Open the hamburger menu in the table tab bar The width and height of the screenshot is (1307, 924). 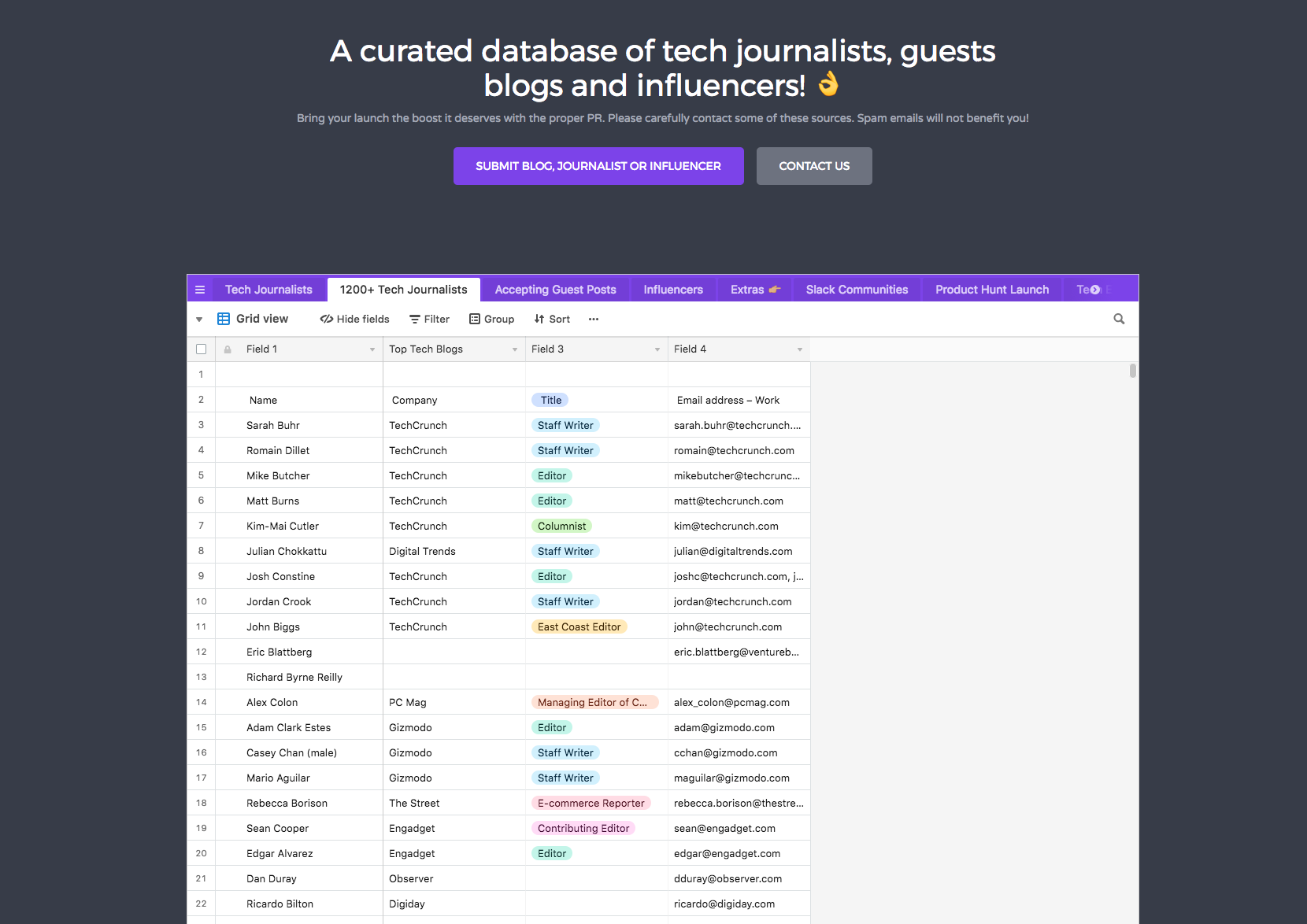[x=200, y=290]
